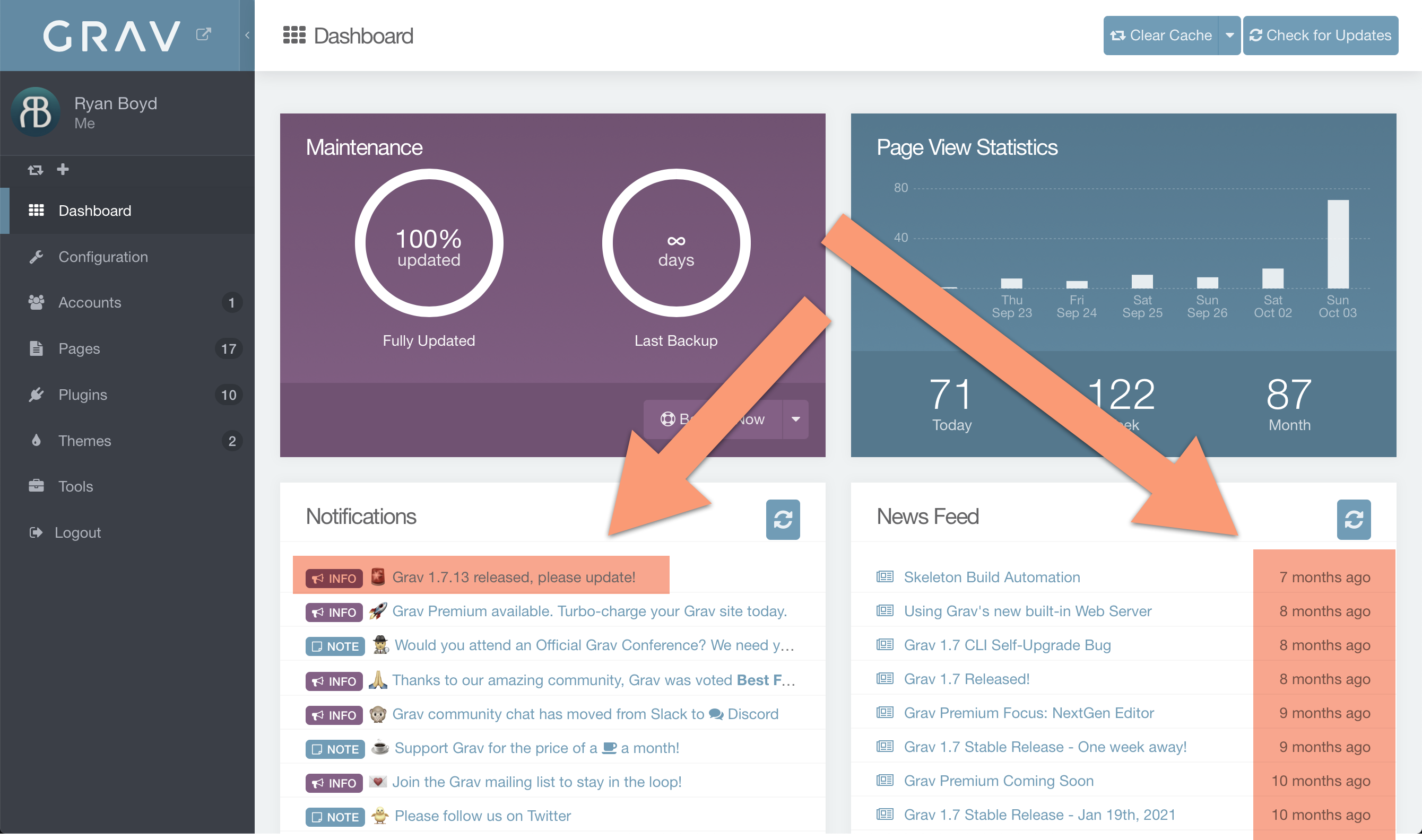The image size is (1422, 840).
Task: Open Plugins section in sidebar
Action: [127, 395]
